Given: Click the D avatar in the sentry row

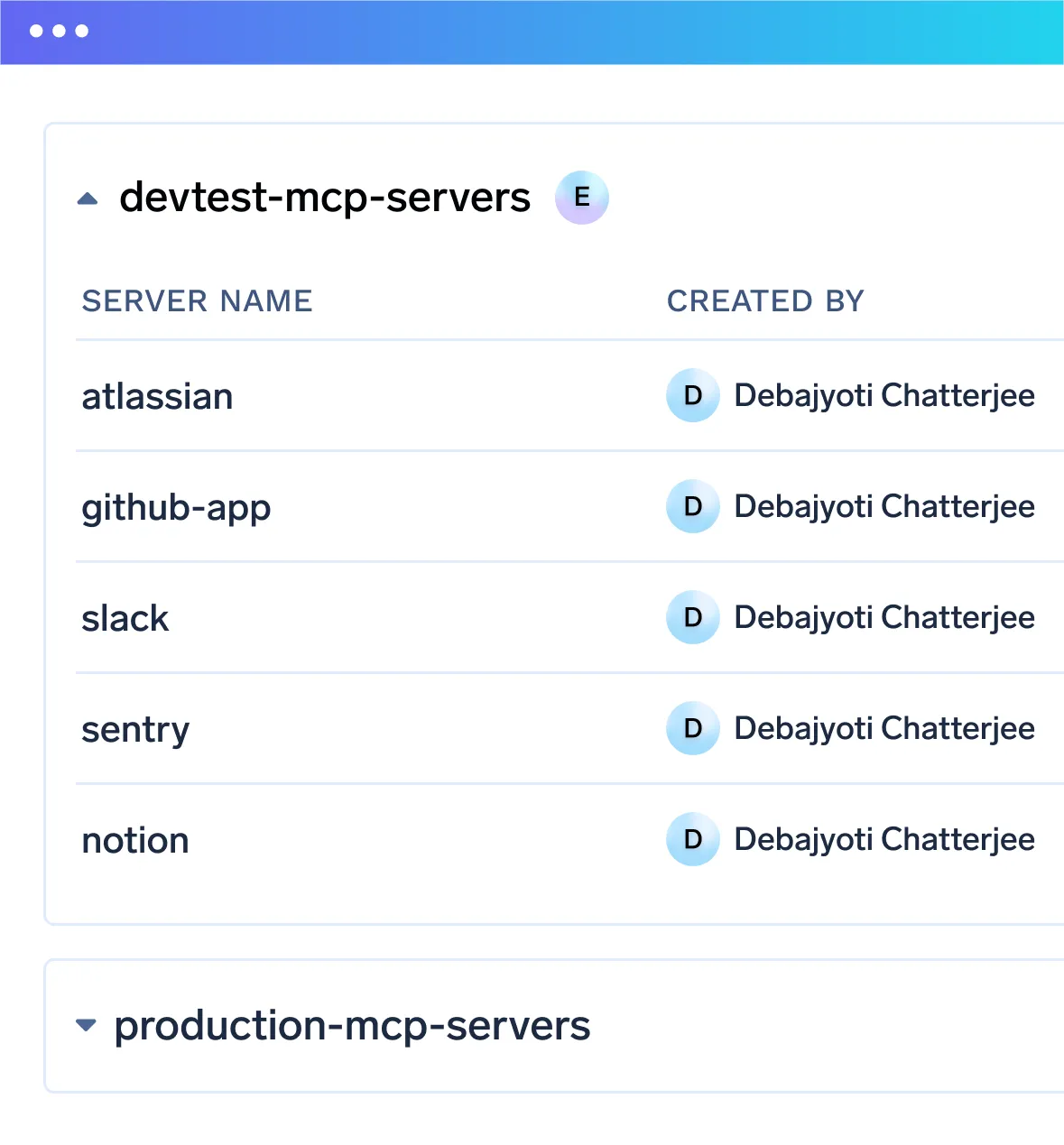Looking at the screenshot, I should click(693, 728).
